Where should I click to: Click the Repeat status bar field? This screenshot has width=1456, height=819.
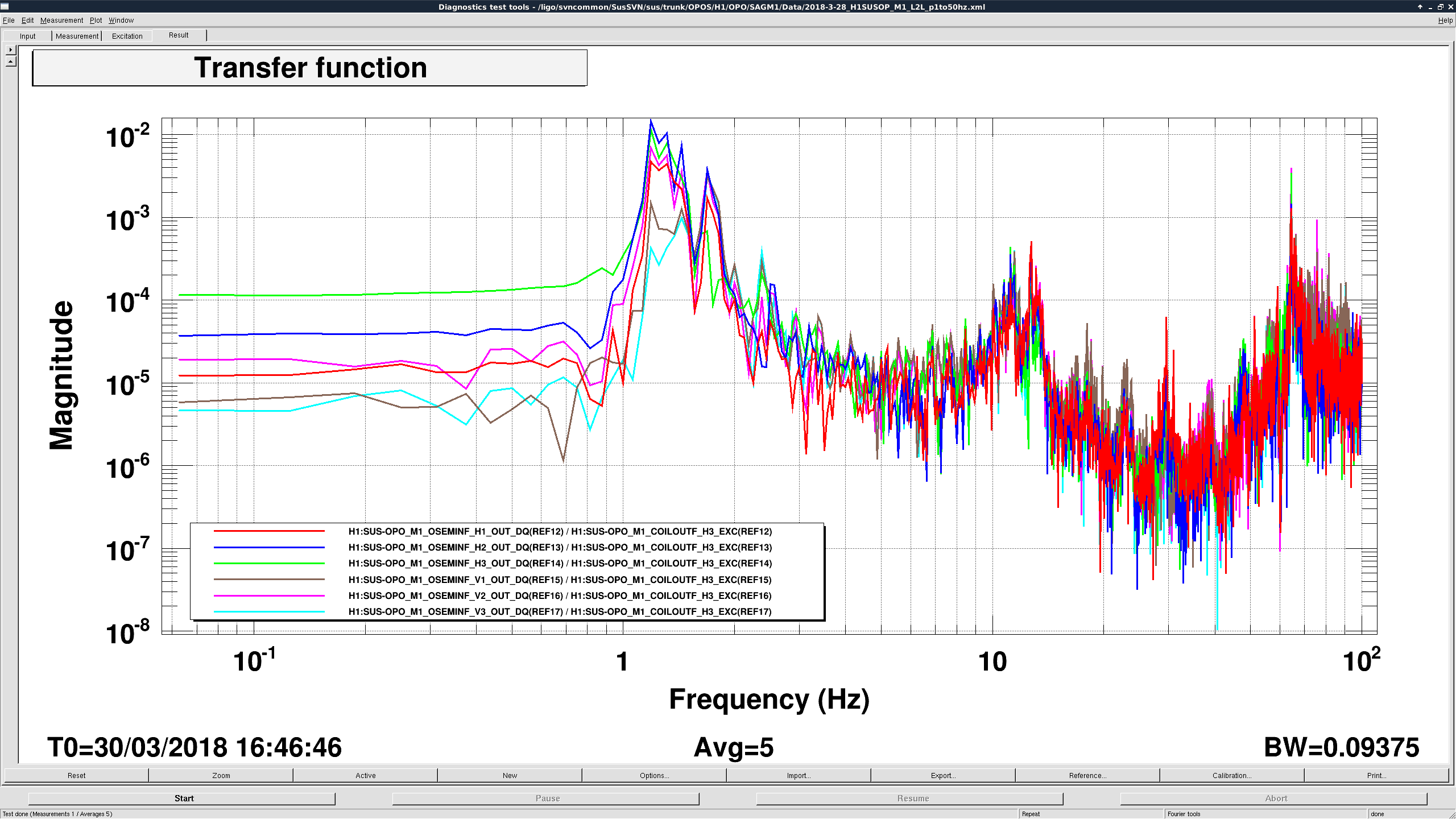(1091, 814)
